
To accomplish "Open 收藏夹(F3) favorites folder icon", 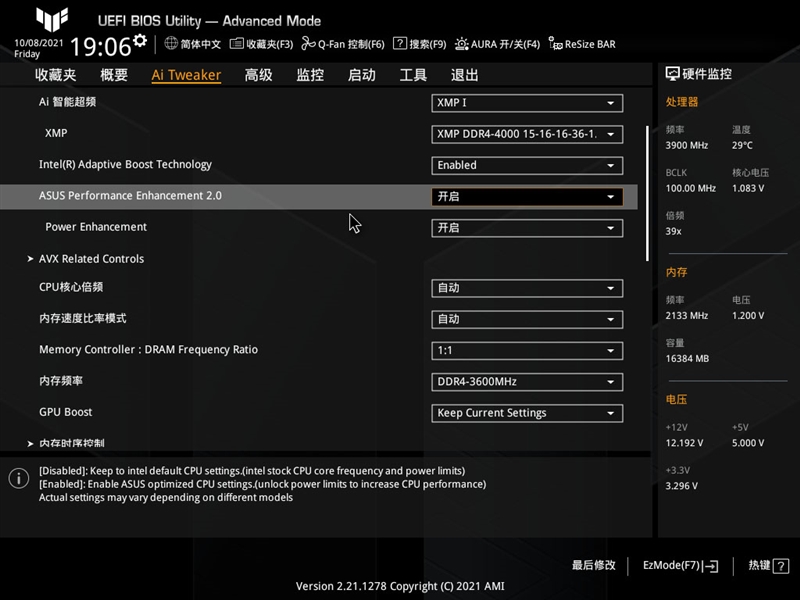I will (236, 44).
